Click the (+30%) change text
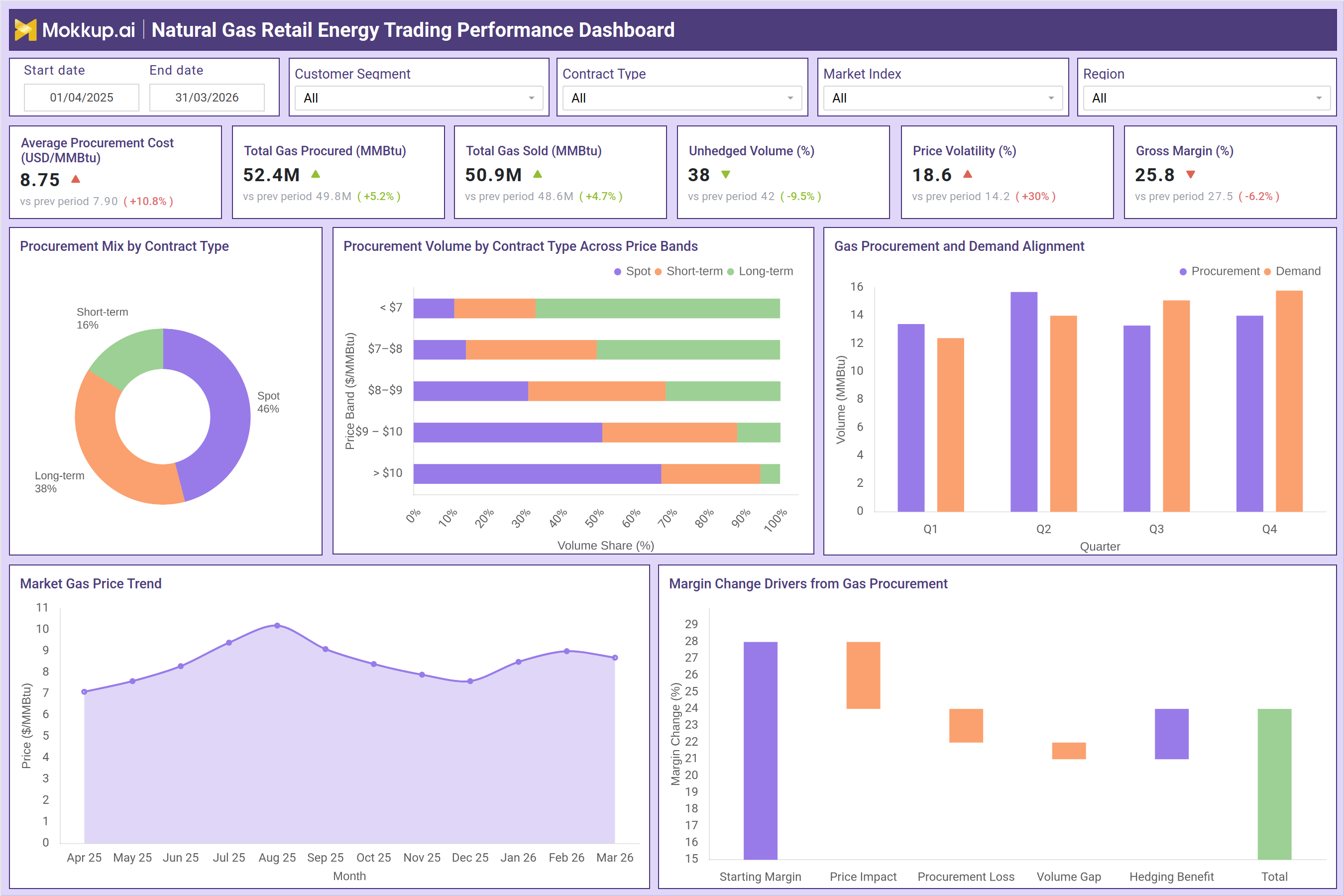Image resolution: width=1344 pixels, height=896 pixels. [1035, 197]
